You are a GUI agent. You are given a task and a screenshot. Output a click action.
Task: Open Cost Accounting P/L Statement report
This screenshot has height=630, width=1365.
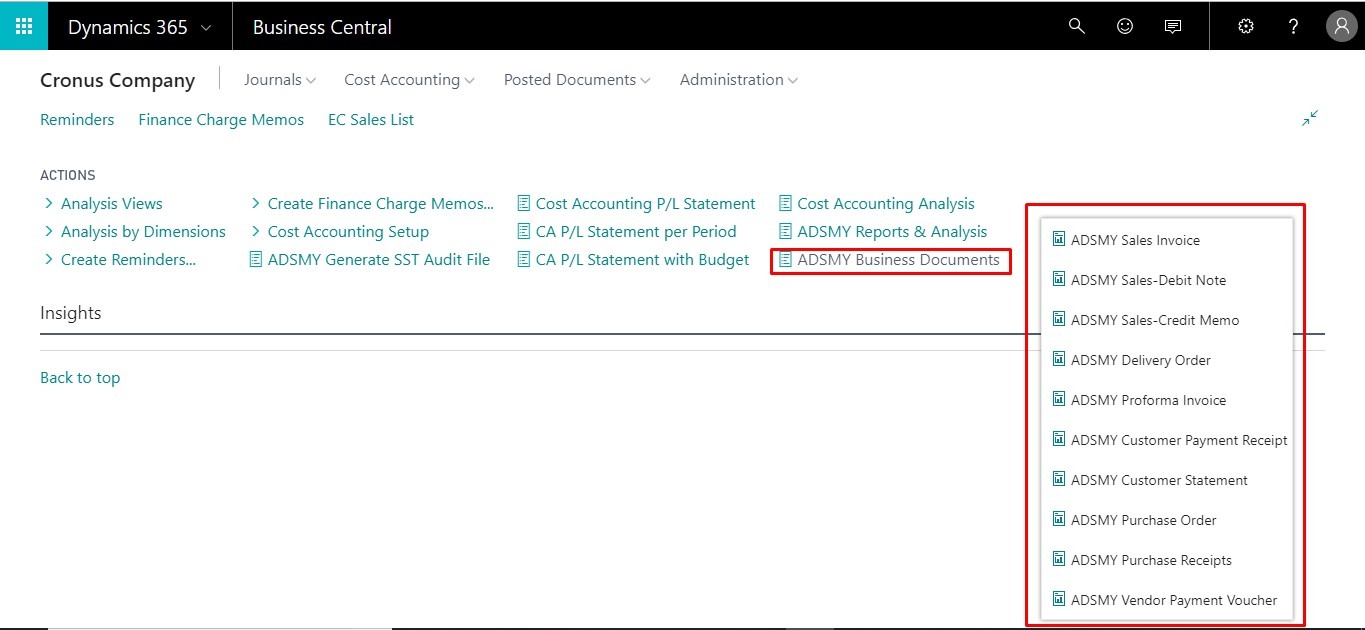coord(646,204)
